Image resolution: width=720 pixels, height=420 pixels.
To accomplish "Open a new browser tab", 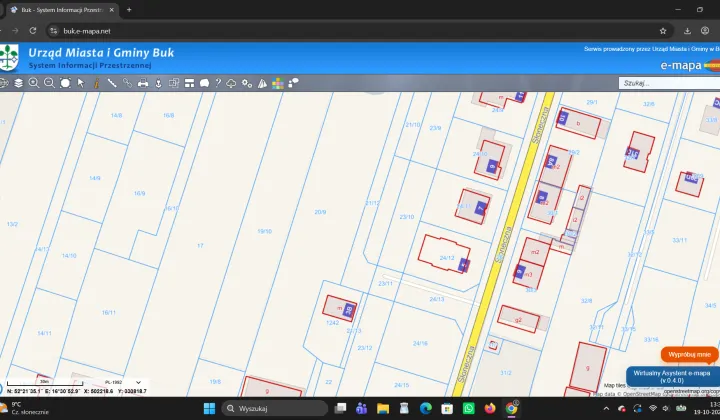I will (129, 10).
